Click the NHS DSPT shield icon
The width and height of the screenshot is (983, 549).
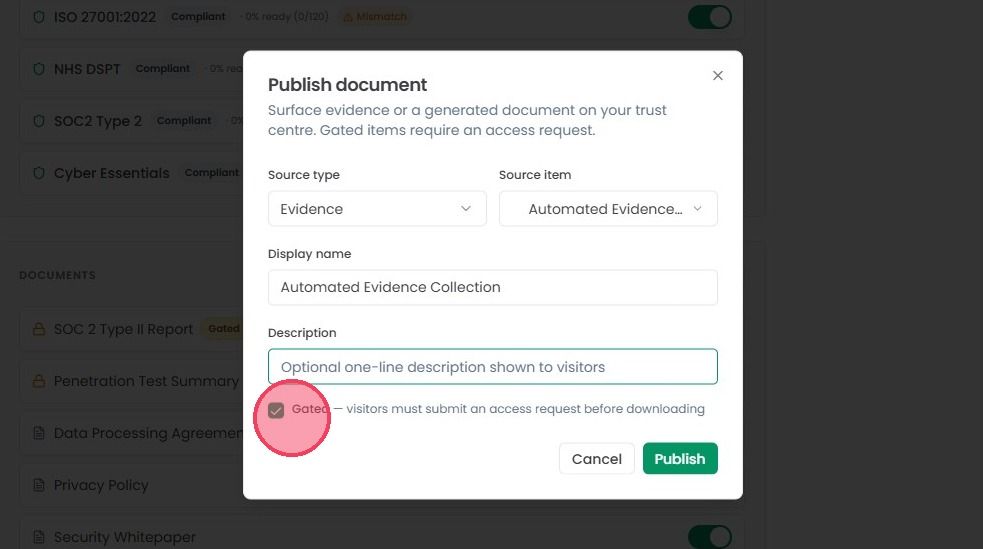coord(39,69)
